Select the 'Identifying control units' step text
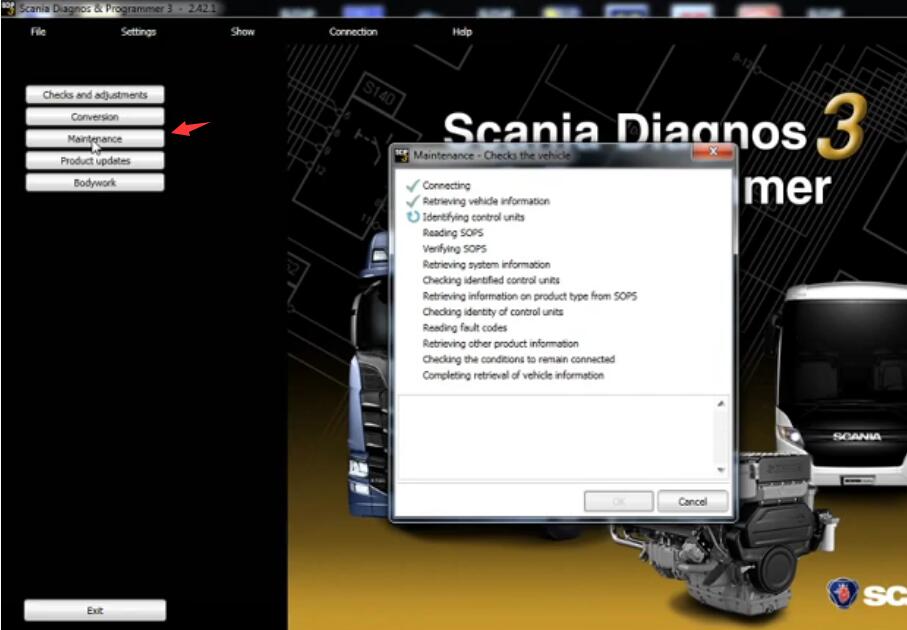Viewport: 907px width, 630px height. pyautogui.click(x=473, y=218)
